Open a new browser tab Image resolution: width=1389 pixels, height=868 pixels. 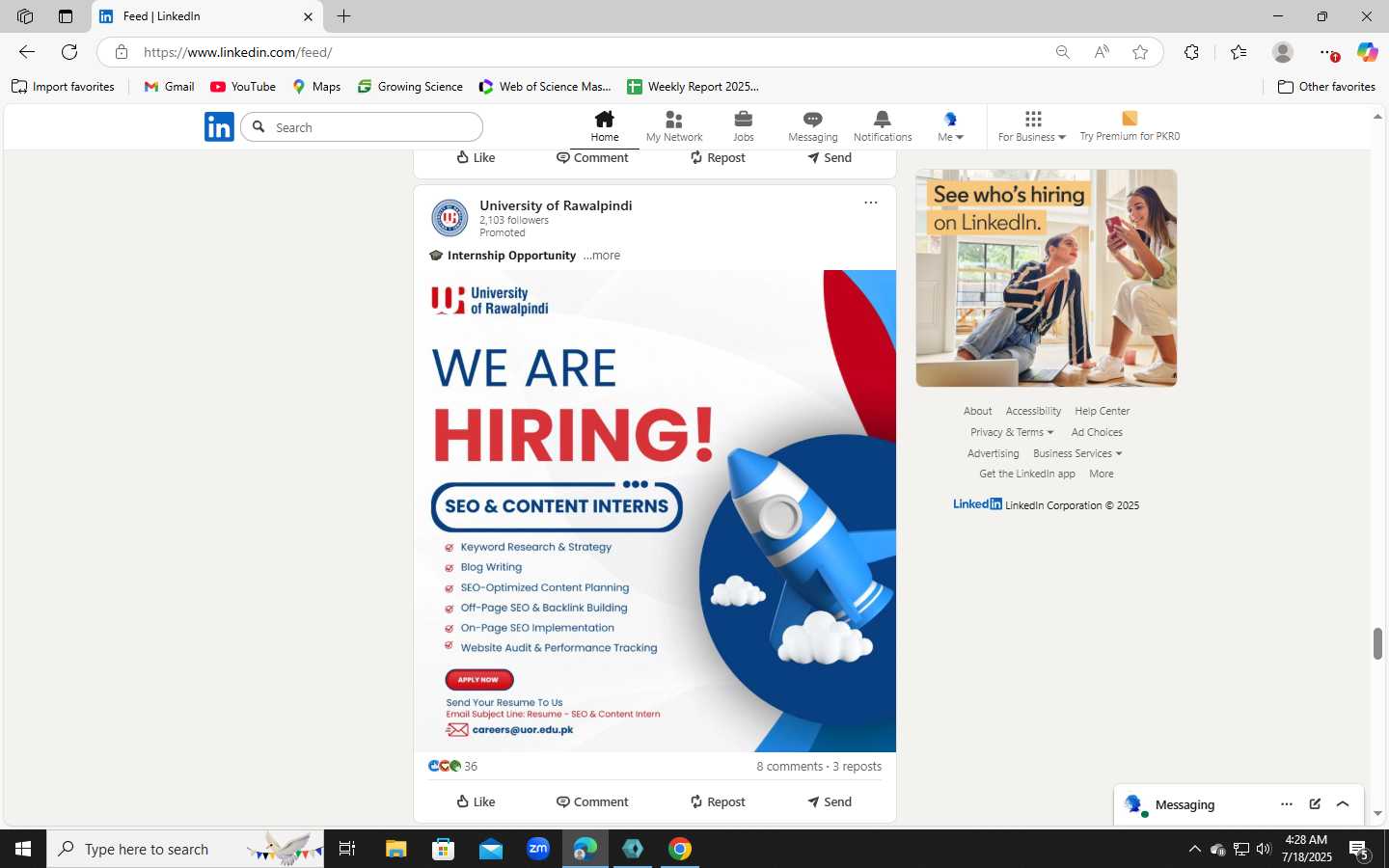[343, 16]
